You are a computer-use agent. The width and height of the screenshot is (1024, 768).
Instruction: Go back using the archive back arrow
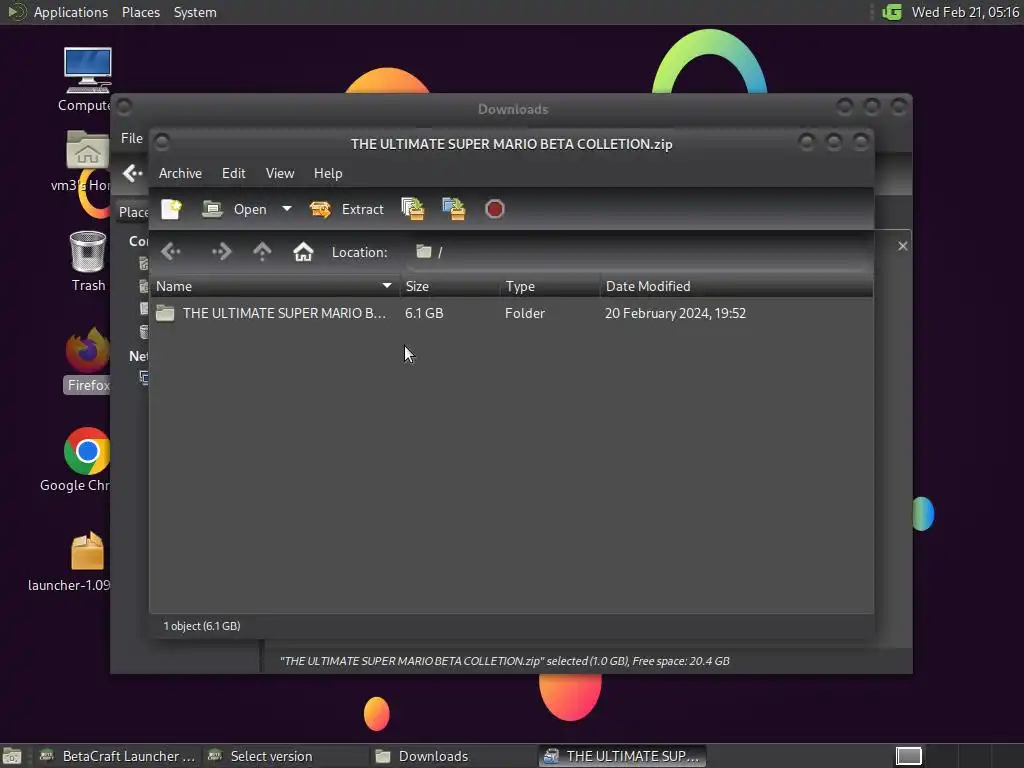click(x=171, y=251)
